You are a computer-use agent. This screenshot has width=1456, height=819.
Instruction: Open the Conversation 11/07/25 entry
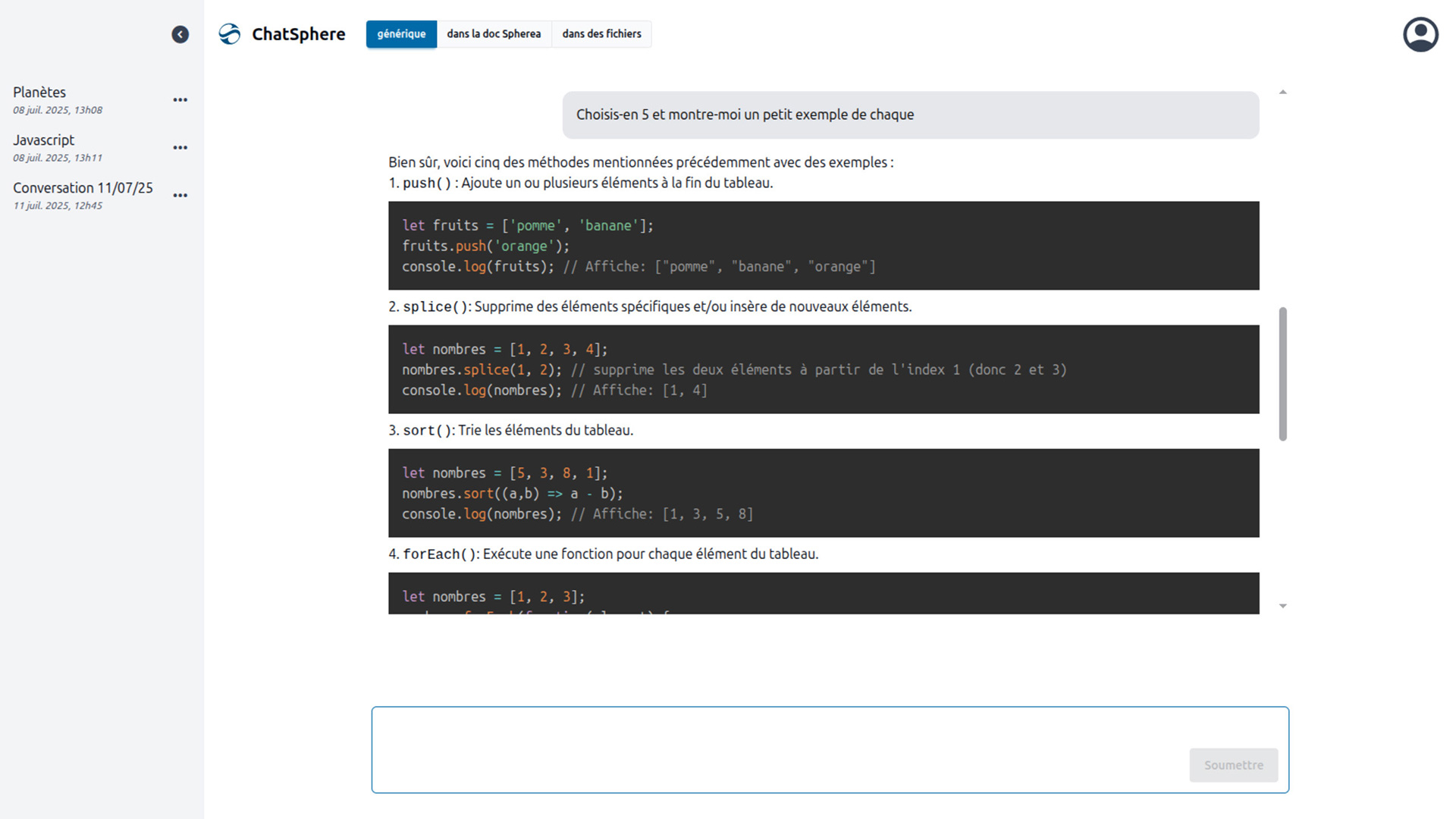click(83, 188)
